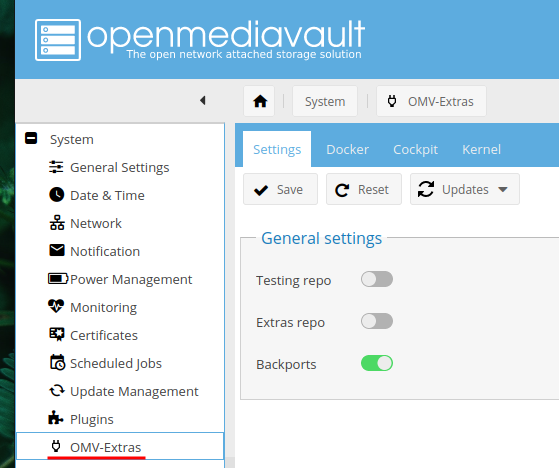Open Network settings label

coord(96,223)
